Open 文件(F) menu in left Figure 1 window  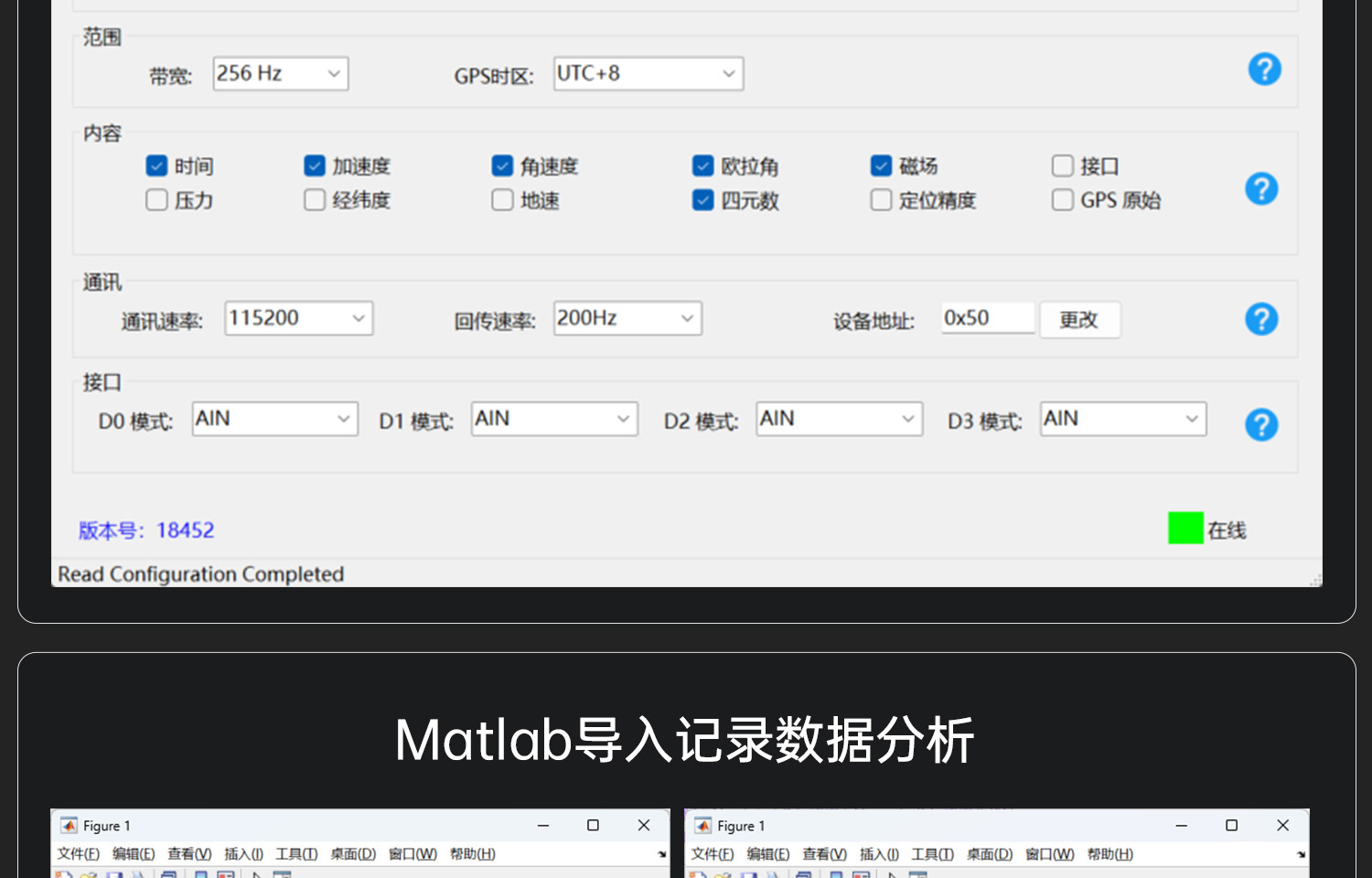[79, 854]
